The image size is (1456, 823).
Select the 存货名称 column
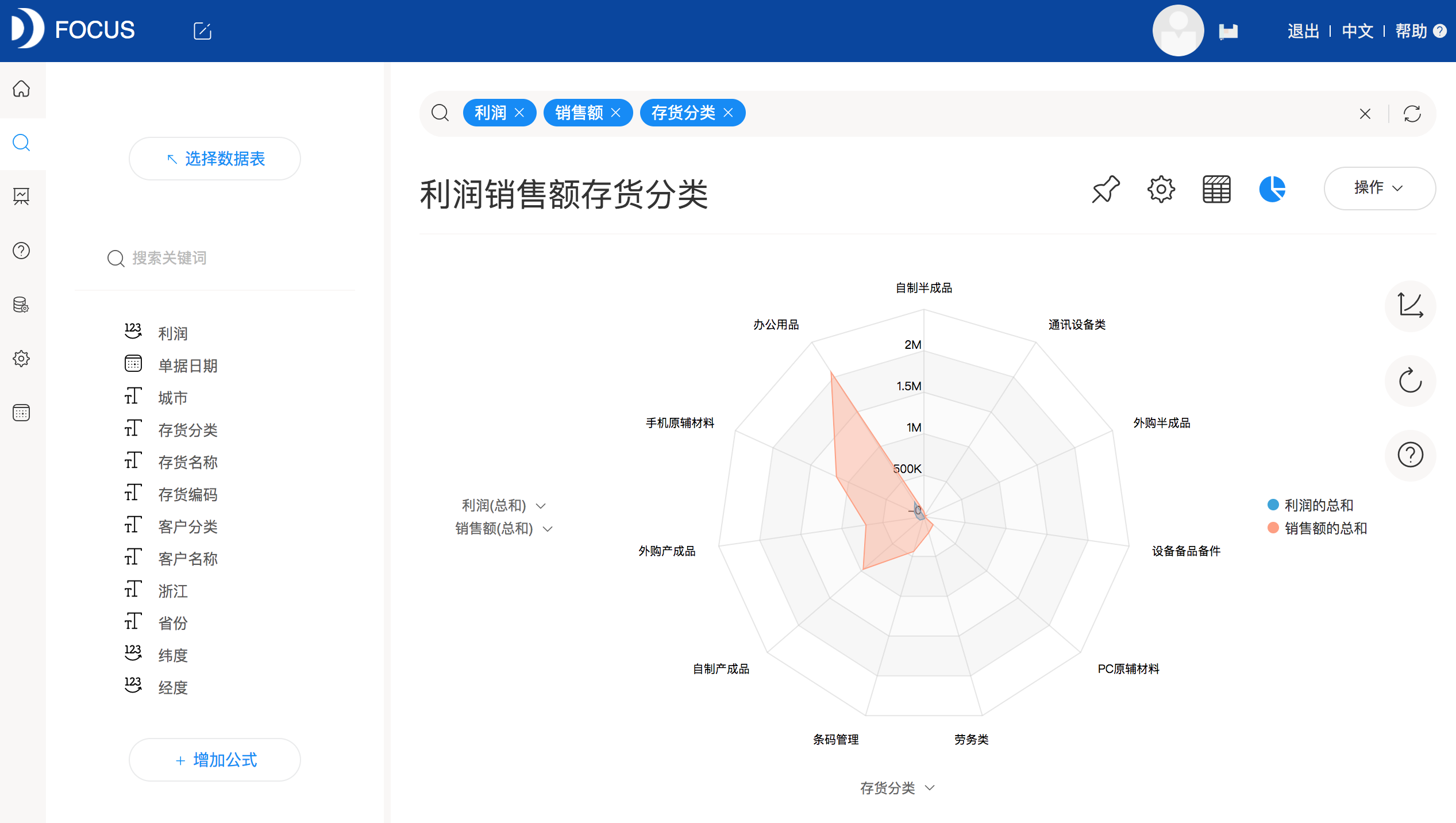click(x=188, y=462)
